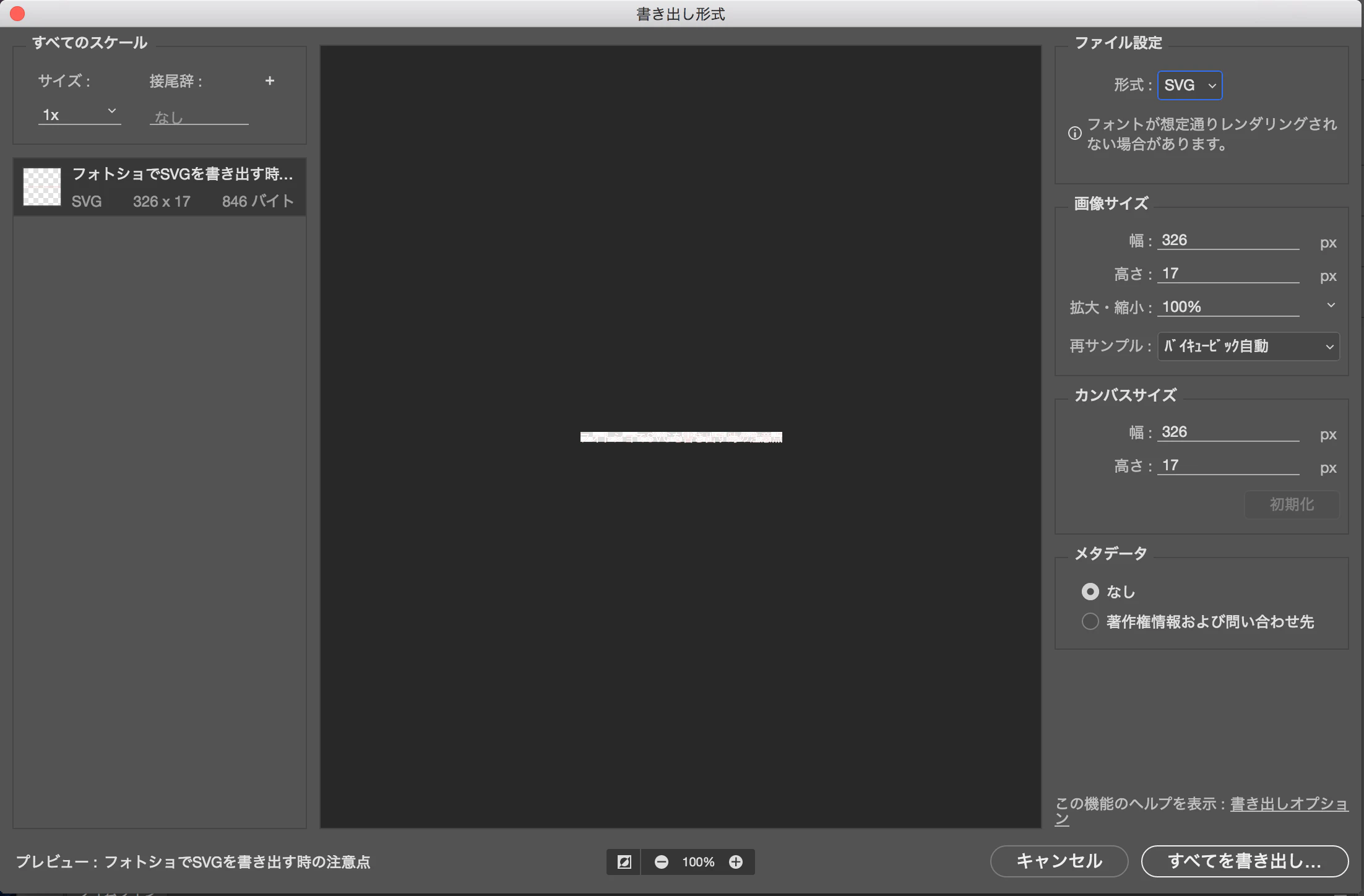Click the 100% zoom level text
The height and width of the screenshot is (896, 1364).
[x=698, y=862]
